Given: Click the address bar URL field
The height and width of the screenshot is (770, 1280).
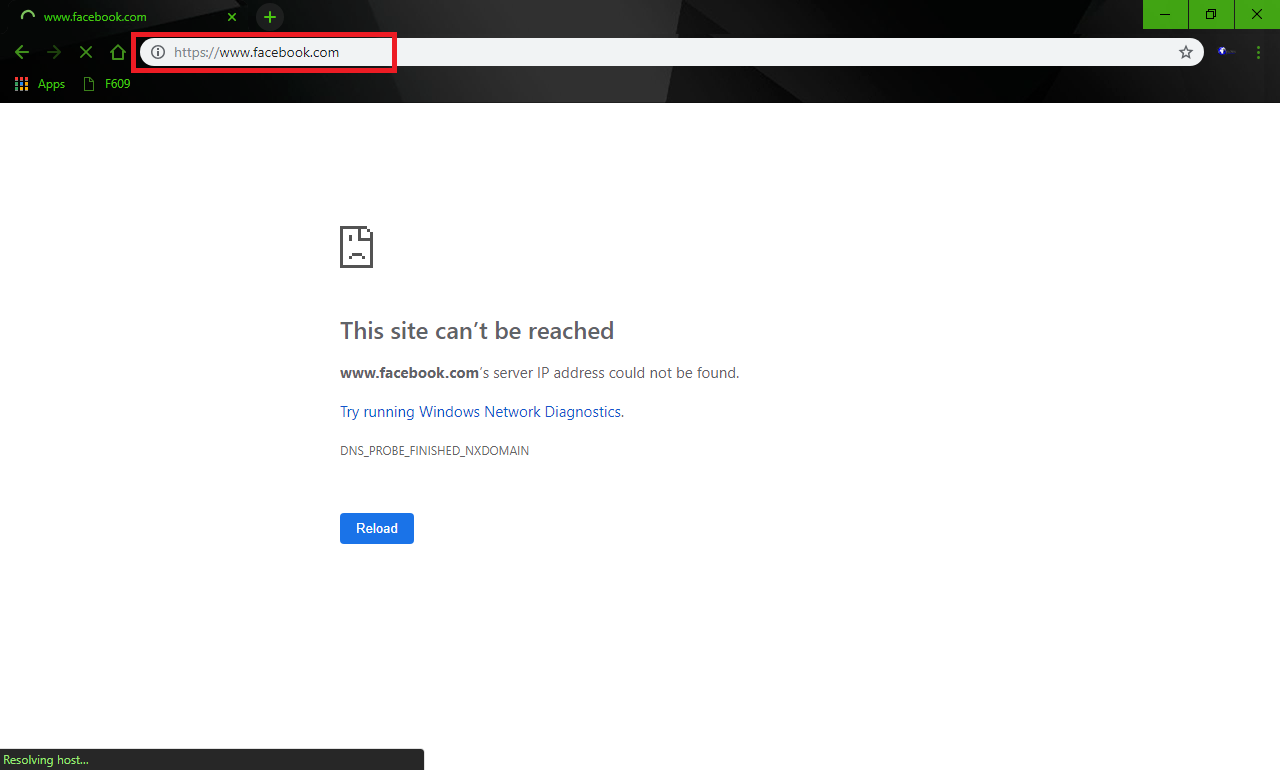Looking at the screenshot, I should click(672, 52).
